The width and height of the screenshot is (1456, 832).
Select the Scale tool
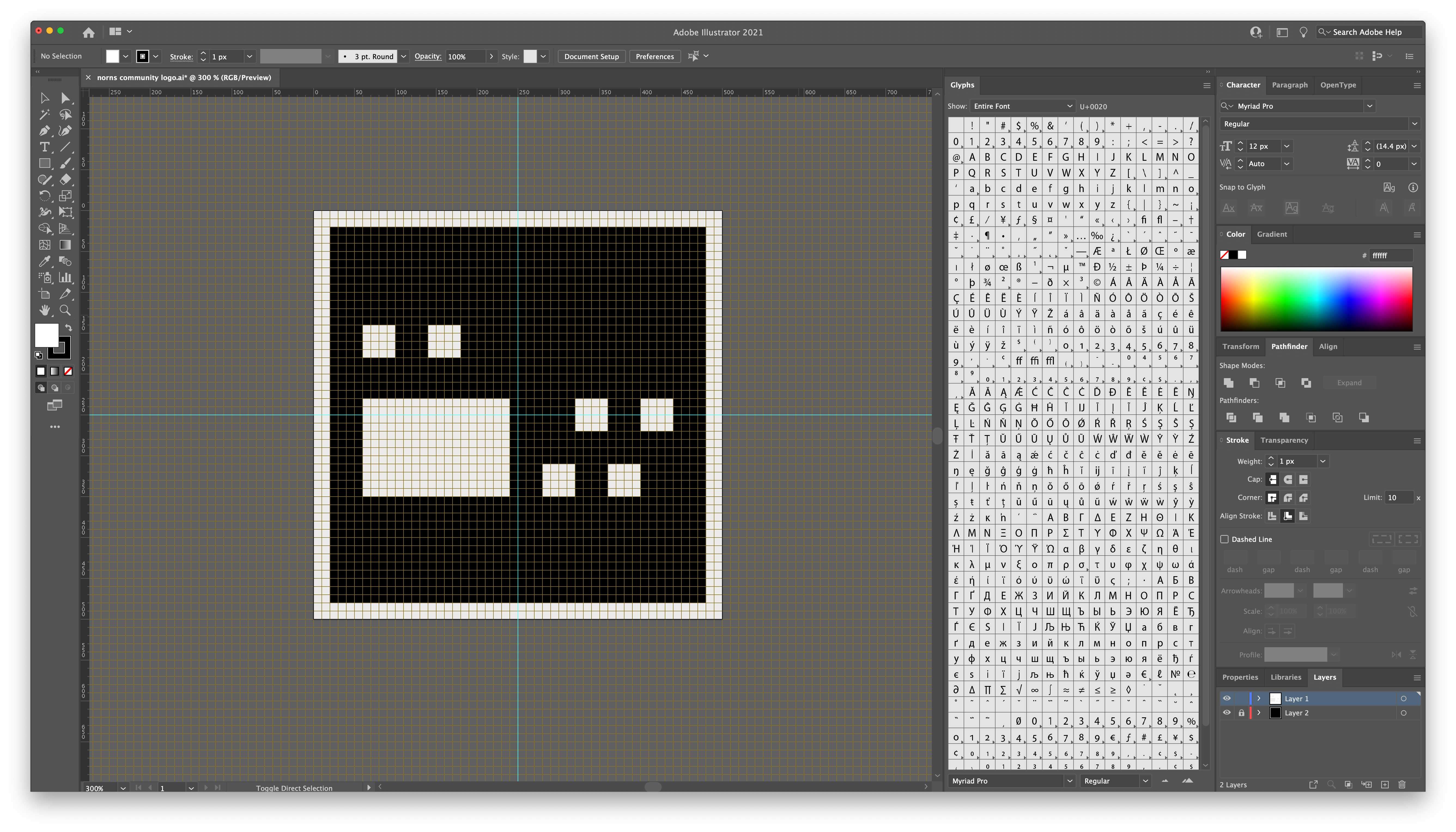tap(66, 196)
